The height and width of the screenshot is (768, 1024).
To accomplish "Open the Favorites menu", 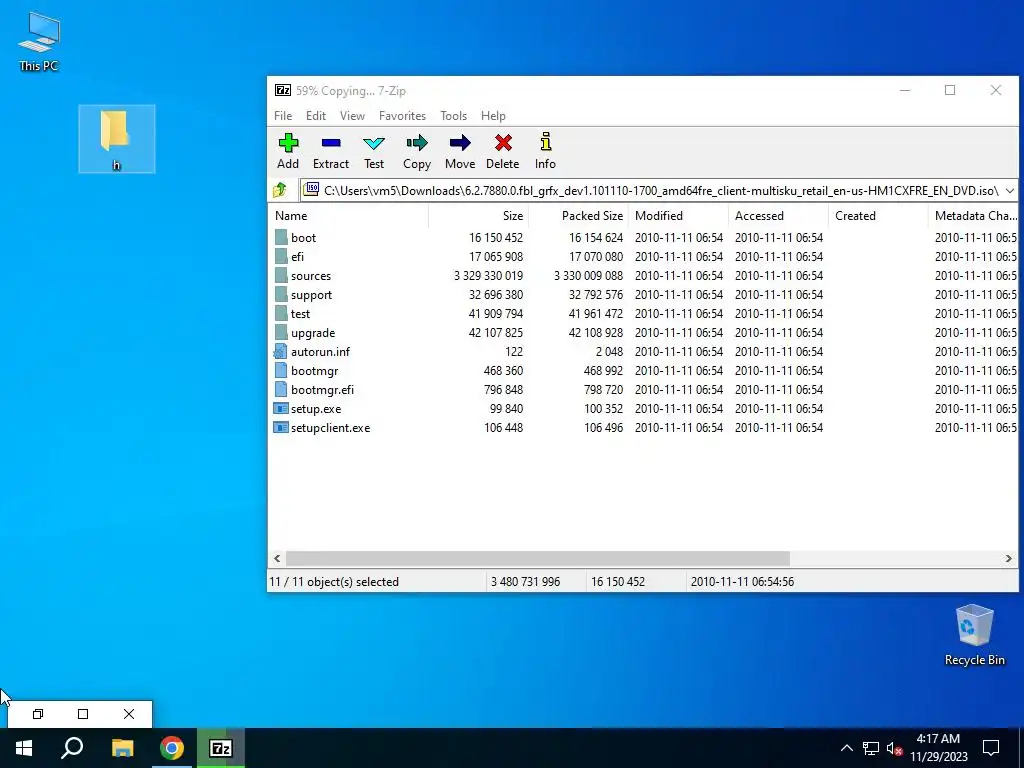I will click(x=402, y=116).
